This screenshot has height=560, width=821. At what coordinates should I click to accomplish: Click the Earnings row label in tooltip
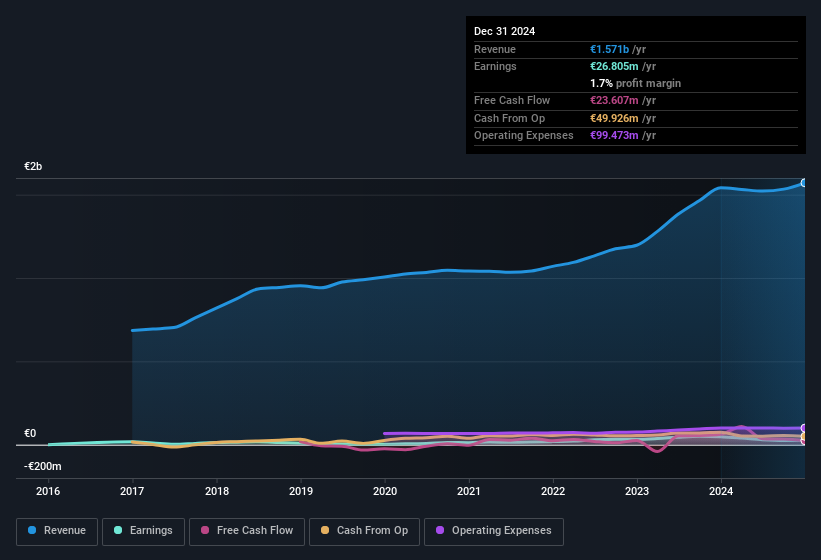pyautogui.click(x=495, y=66)
